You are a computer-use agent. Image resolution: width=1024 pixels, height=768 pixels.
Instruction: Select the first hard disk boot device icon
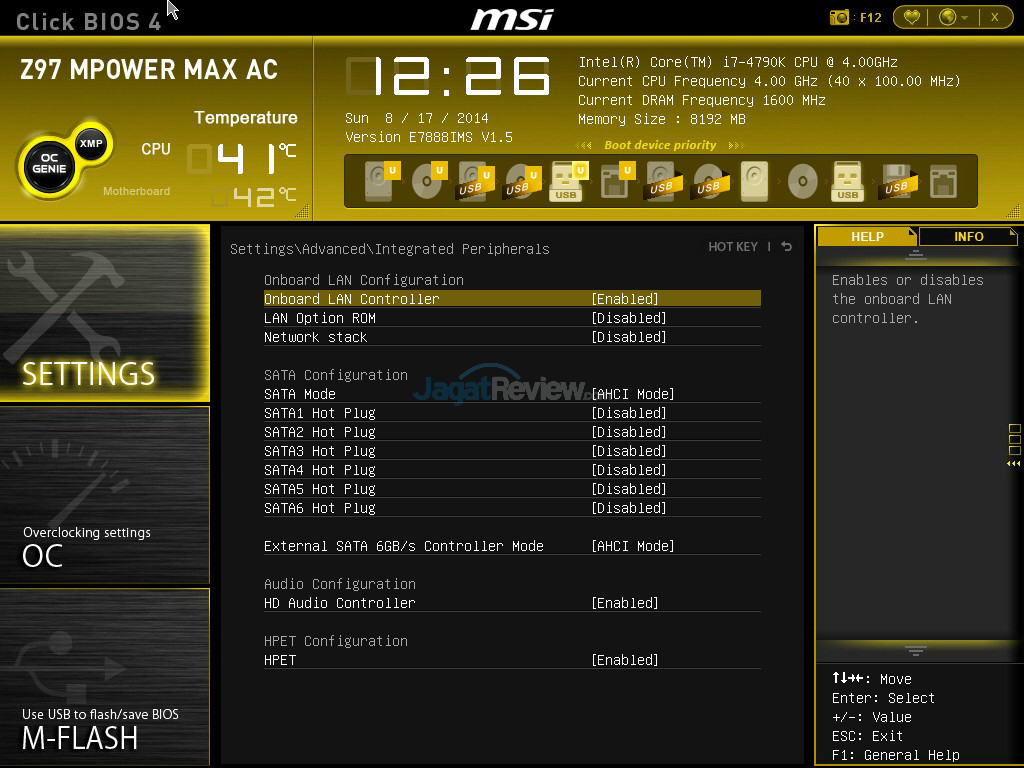381,181
